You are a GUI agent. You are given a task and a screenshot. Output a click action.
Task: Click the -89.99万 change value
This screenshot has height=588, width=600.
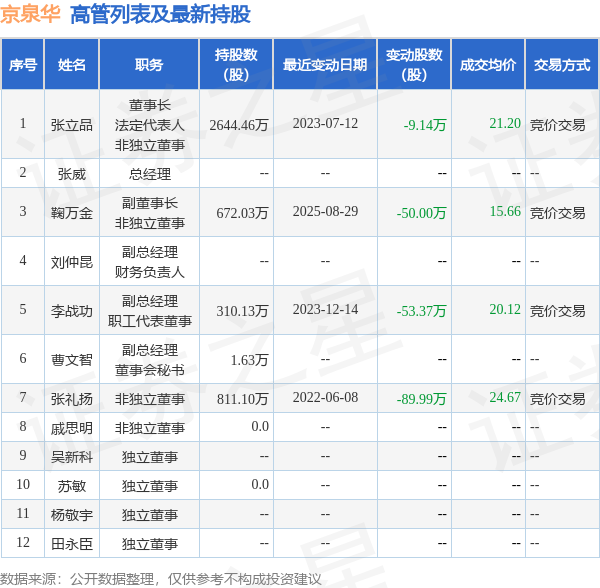click(x=421, y=398)
